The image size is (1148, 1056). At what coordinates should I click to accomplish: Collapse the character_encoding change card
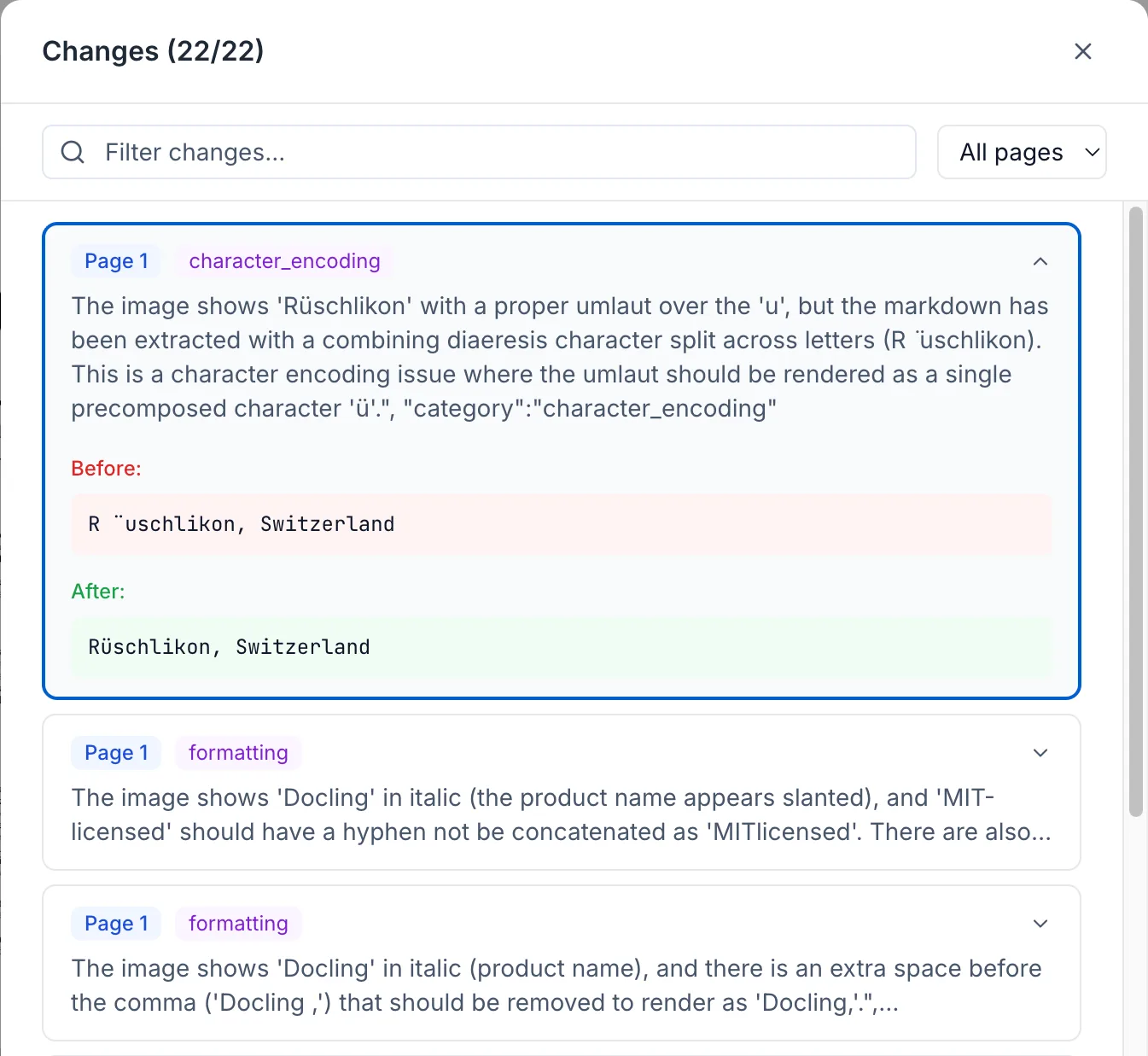[x=1040, y=261]
